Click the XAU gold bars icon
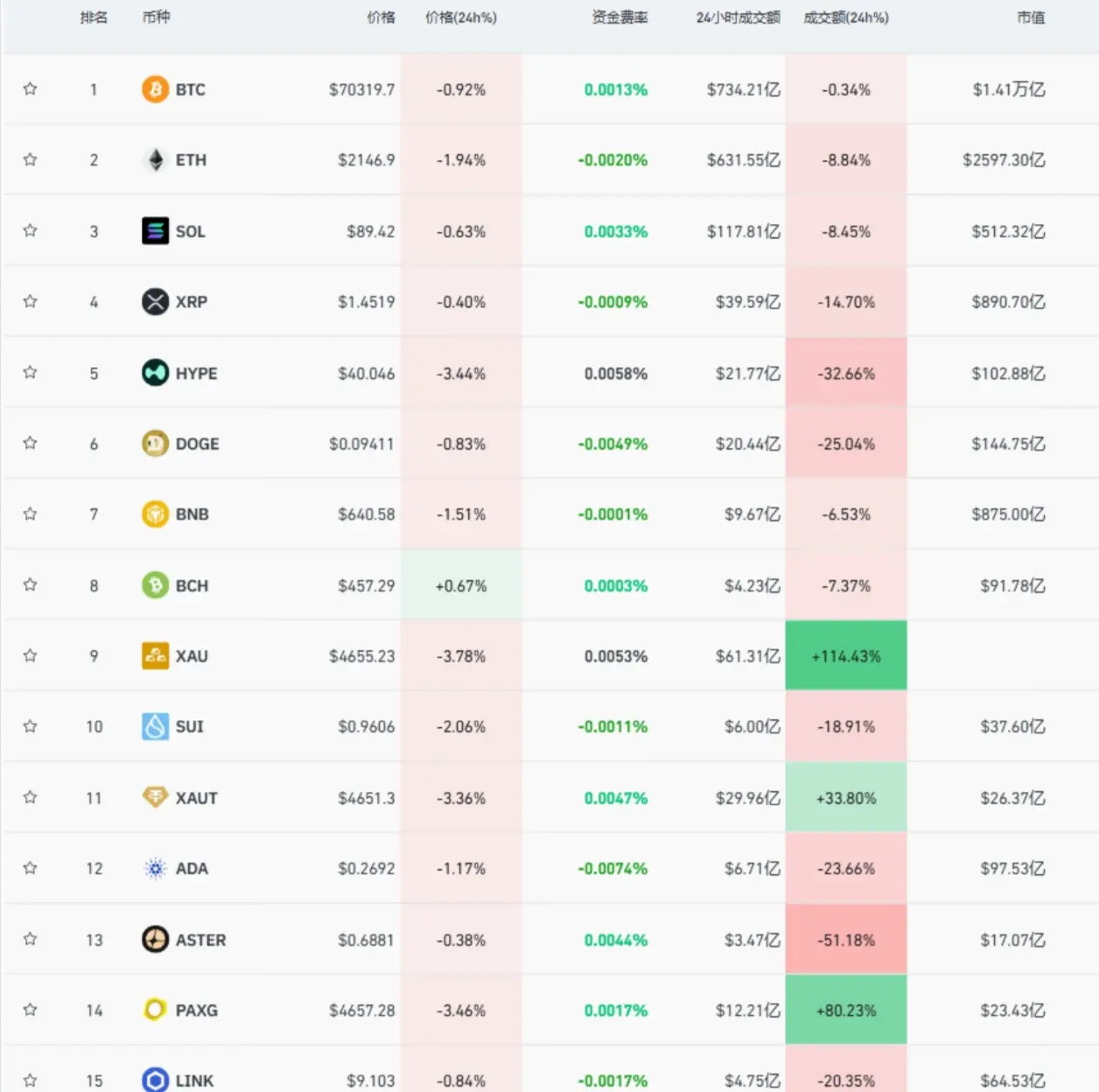The width and height of the screenshot is (1099, 1092). click(155, 655)
